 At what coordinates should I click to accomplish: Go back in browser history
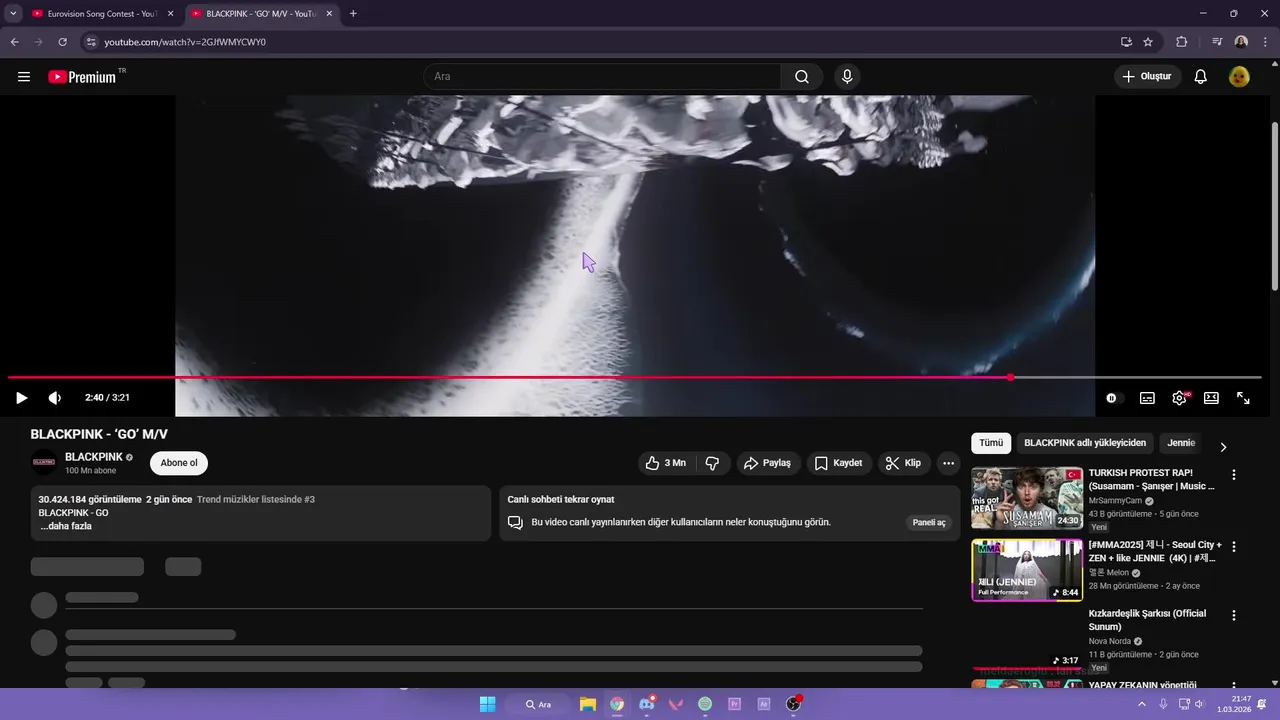(14, 42)
